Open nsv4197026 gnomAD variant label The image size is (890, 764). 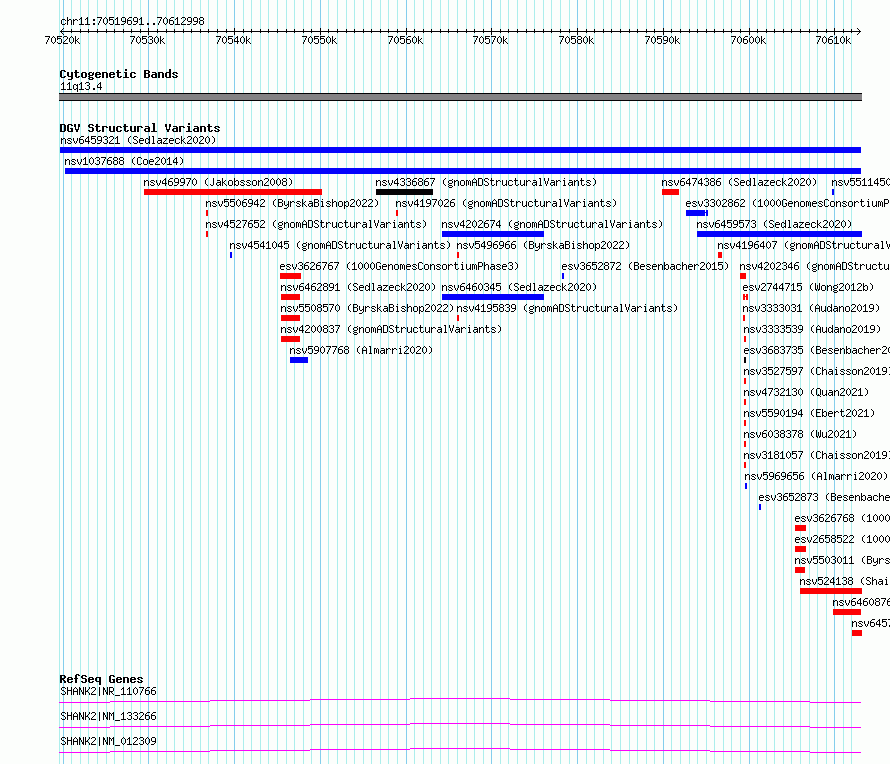[x=506, y=203]
